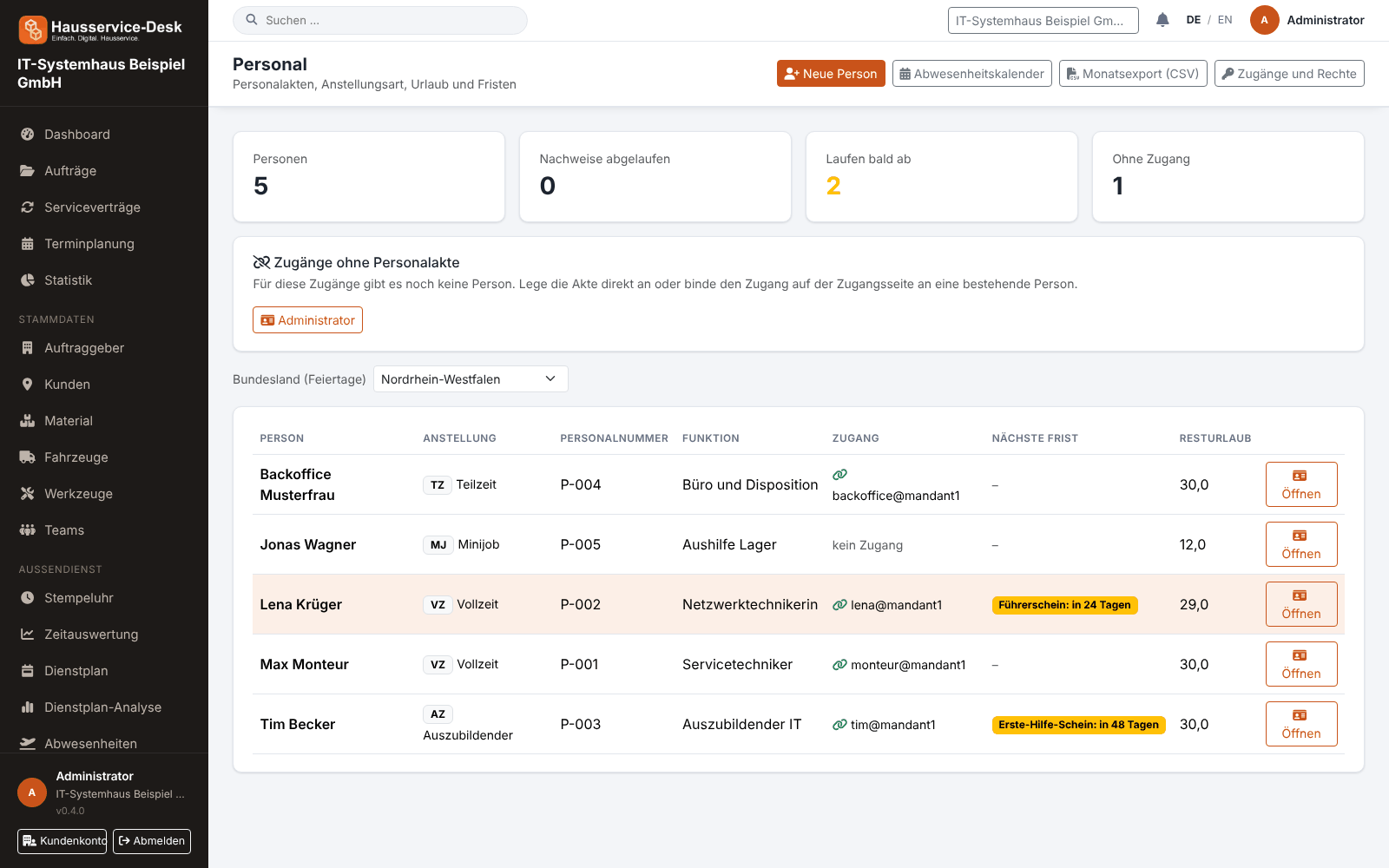Screen dimensions: 1389x868
Task: Click the Hausservice-Desk logo icon
Action: pos(33,30)
